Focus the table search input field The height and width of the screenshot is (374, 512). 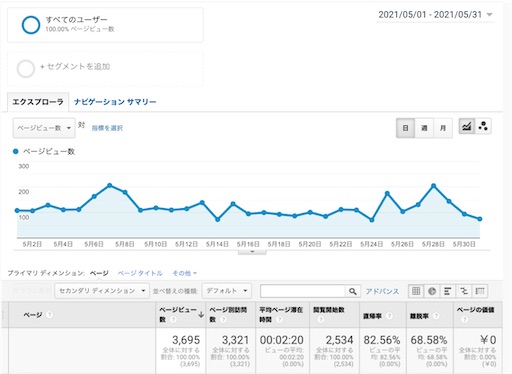click(302, 291)
